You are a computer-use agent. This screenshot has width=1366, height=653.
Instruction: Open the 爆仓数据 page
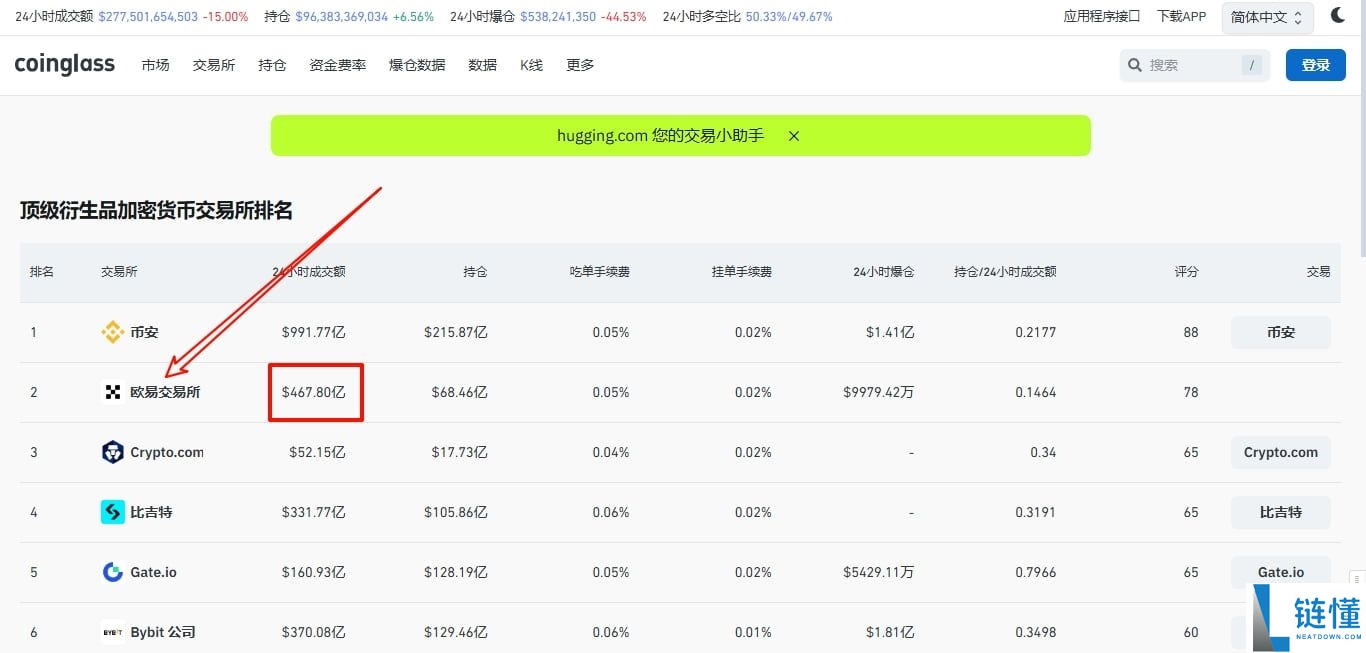[x=416, y=64]
